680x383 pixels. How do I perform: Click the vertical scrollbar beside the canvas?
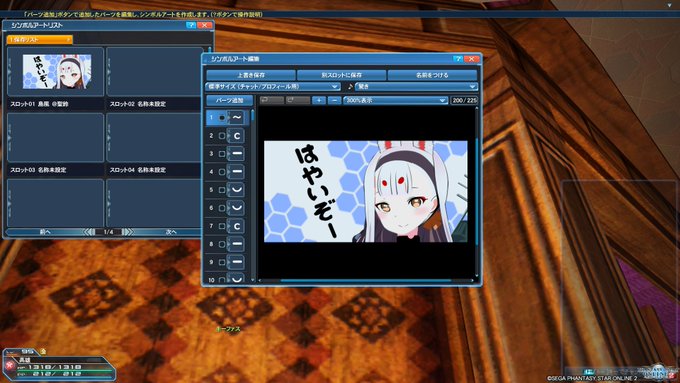point(477,192)
